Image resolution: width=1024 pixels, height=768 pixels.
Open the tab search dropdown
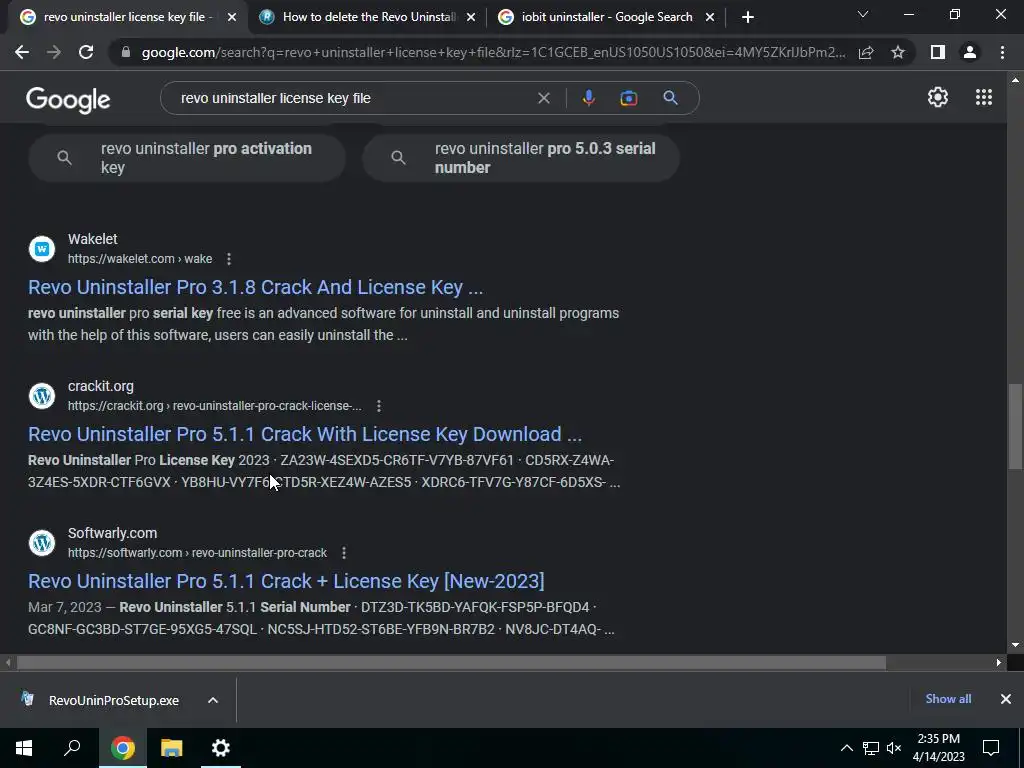[863, 14]
